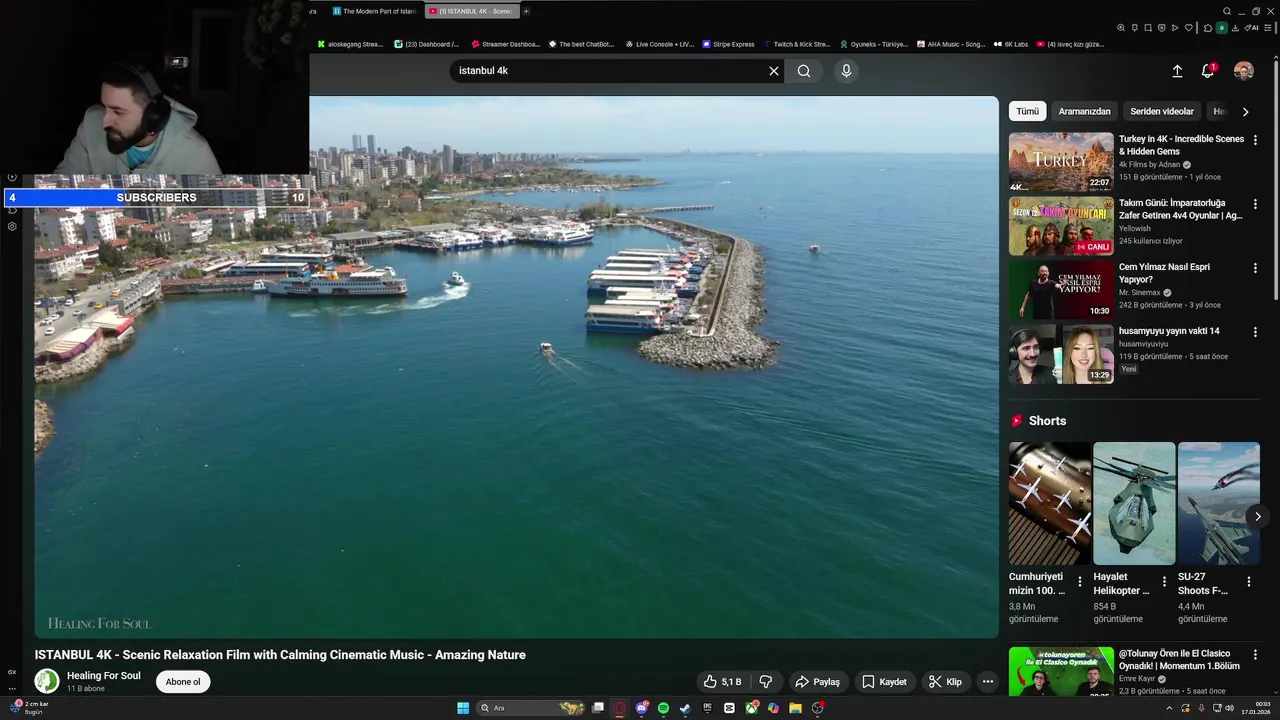The height and width of the screenshot is (720, 1280).
Task: Open options for Takım Günü video
Action: (x=1255, y=204)
